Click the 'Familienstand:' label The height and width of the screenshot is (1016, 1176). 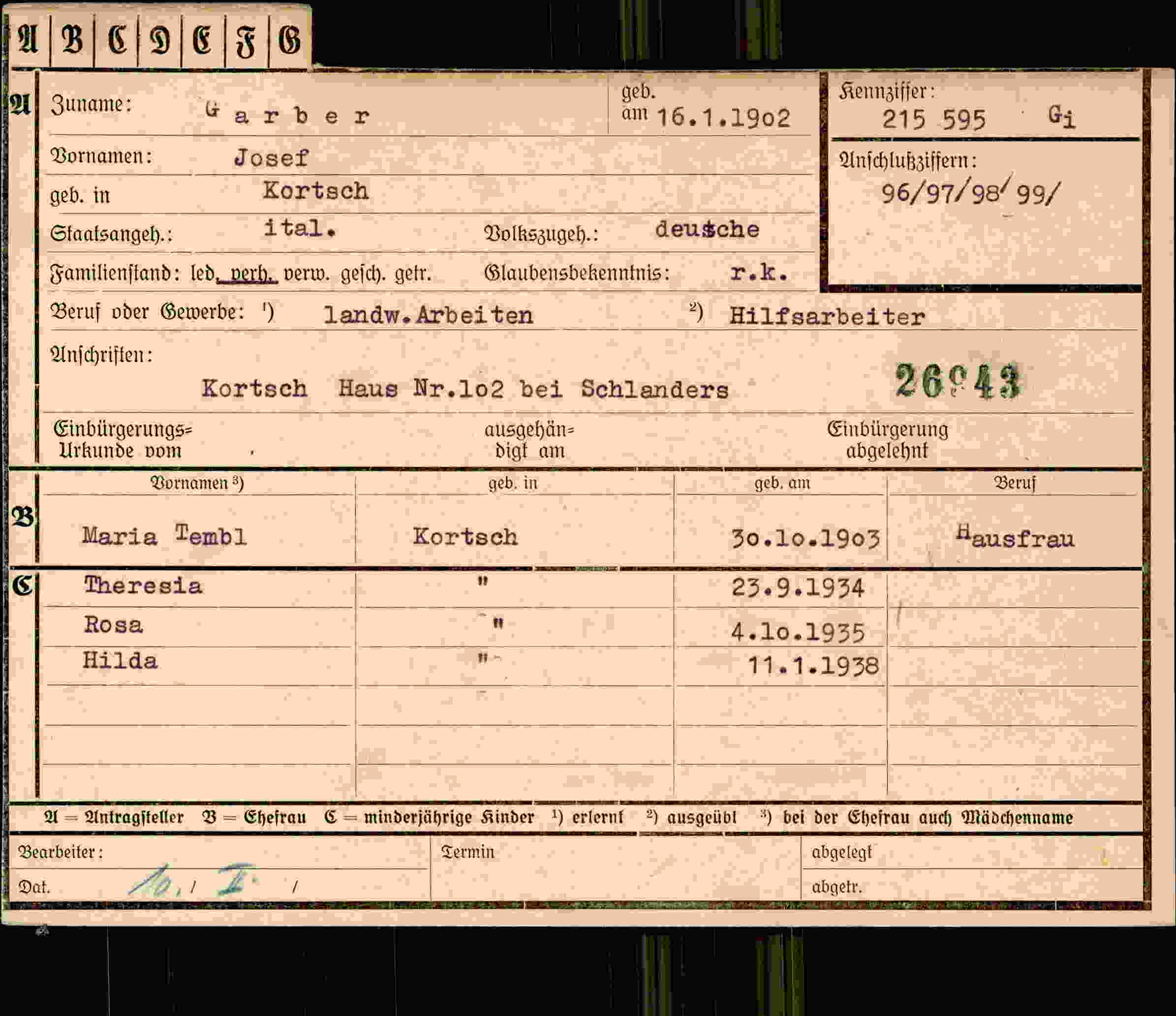pos(115,274)
